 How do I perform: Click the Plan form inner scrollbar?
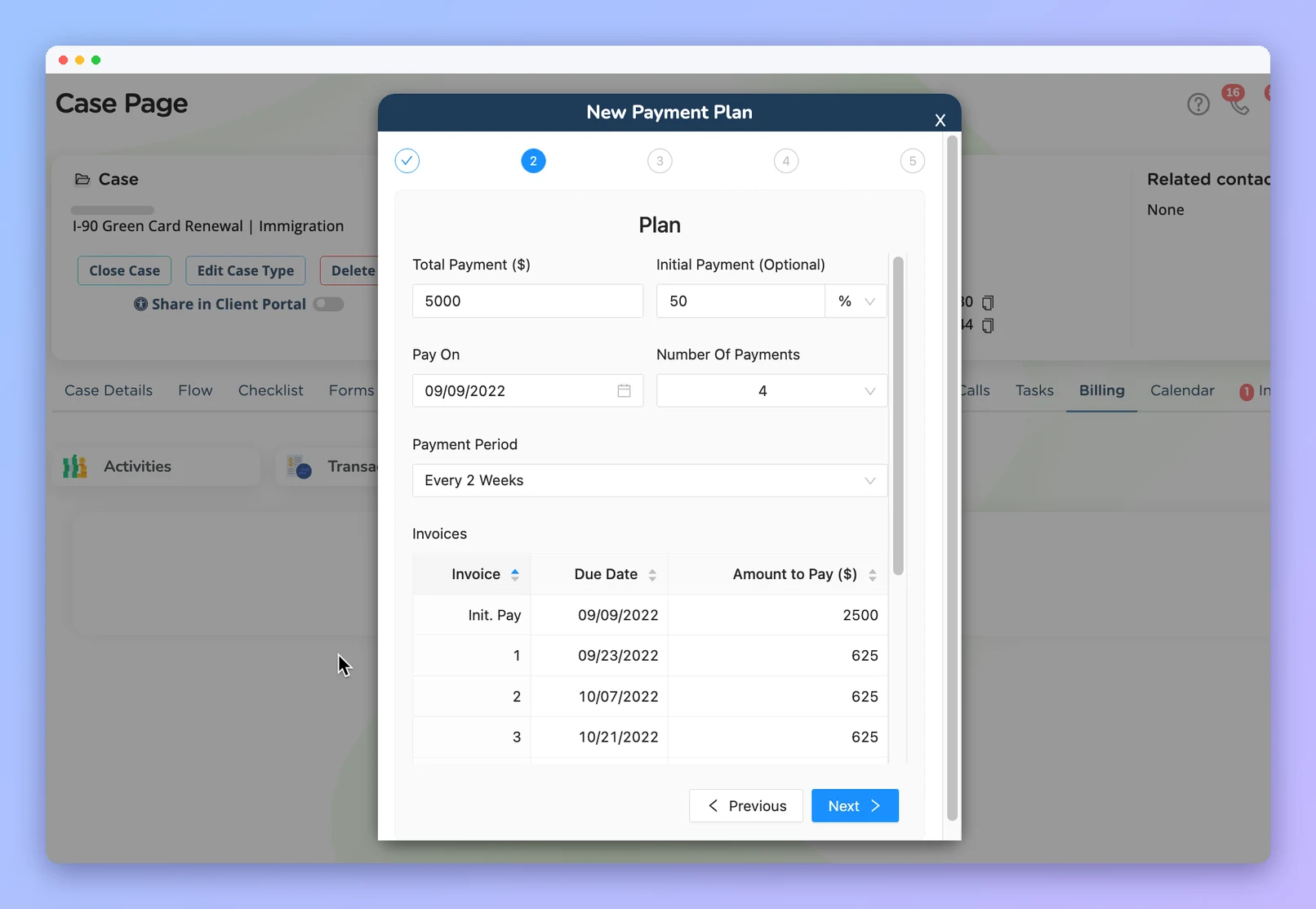click(x=898, y=416)
